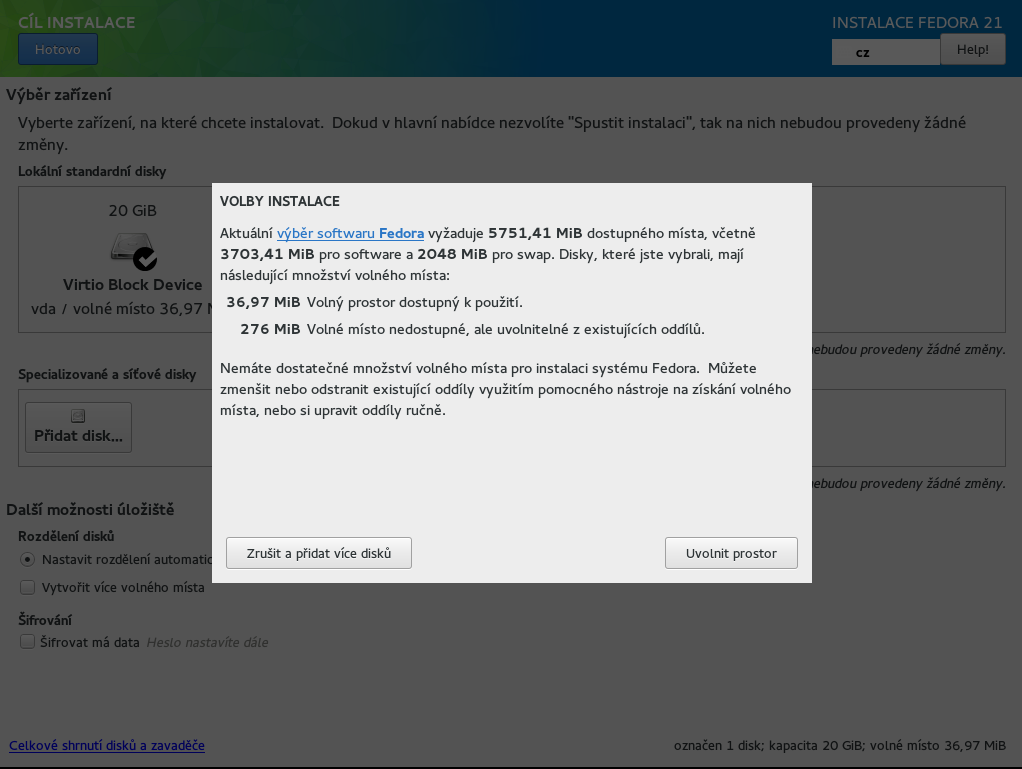The image size is (1022, 769).
Task: Click the VOLBY INSTALACE dialog title
Action: (x=280, y=201)
